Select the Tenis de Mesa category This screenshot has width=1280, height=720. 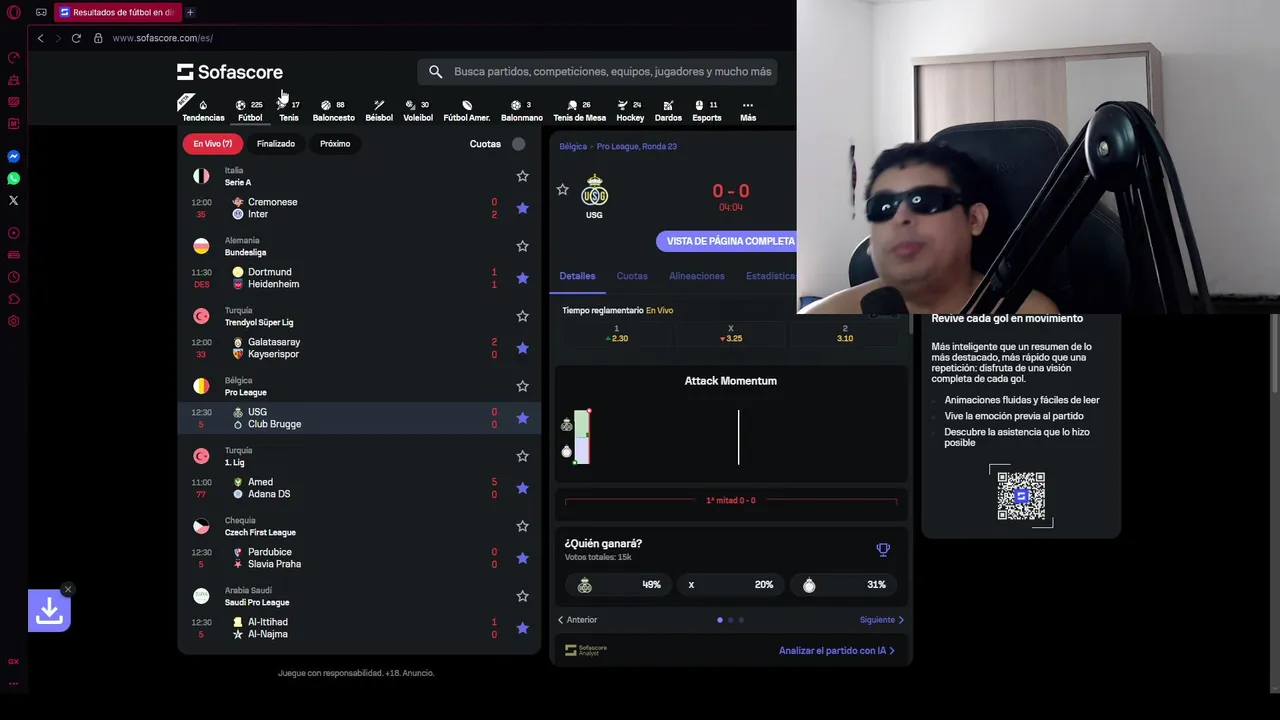[579, 110]
